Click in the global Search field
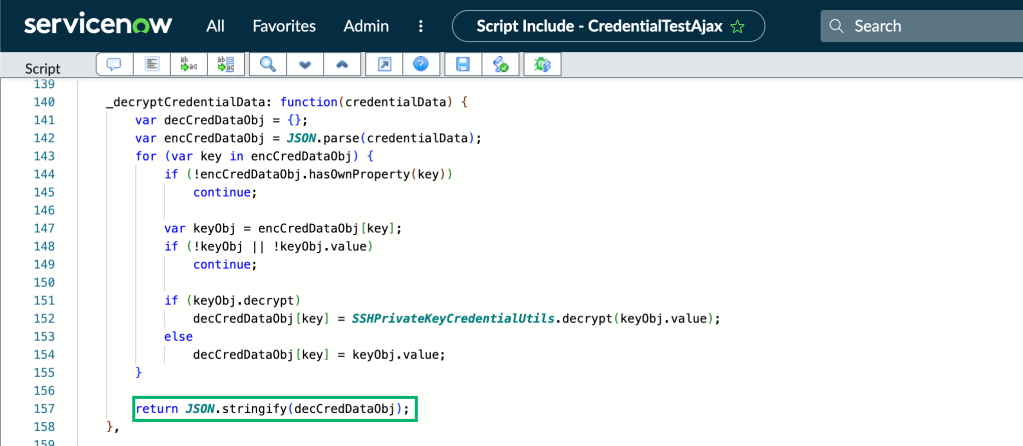1023x446 pixels. 921,26
